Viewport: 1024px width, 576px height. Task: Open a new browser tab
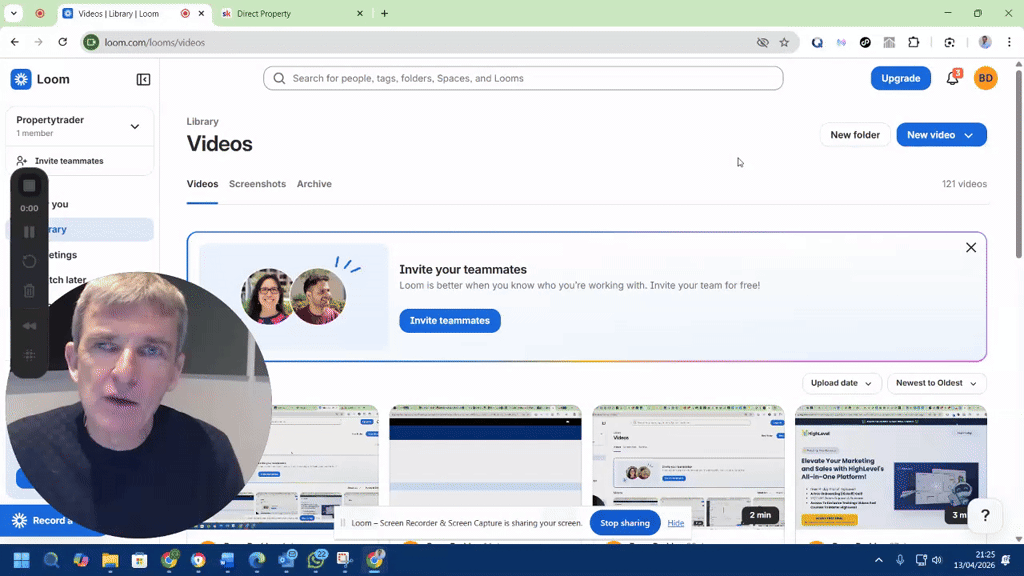384,13
